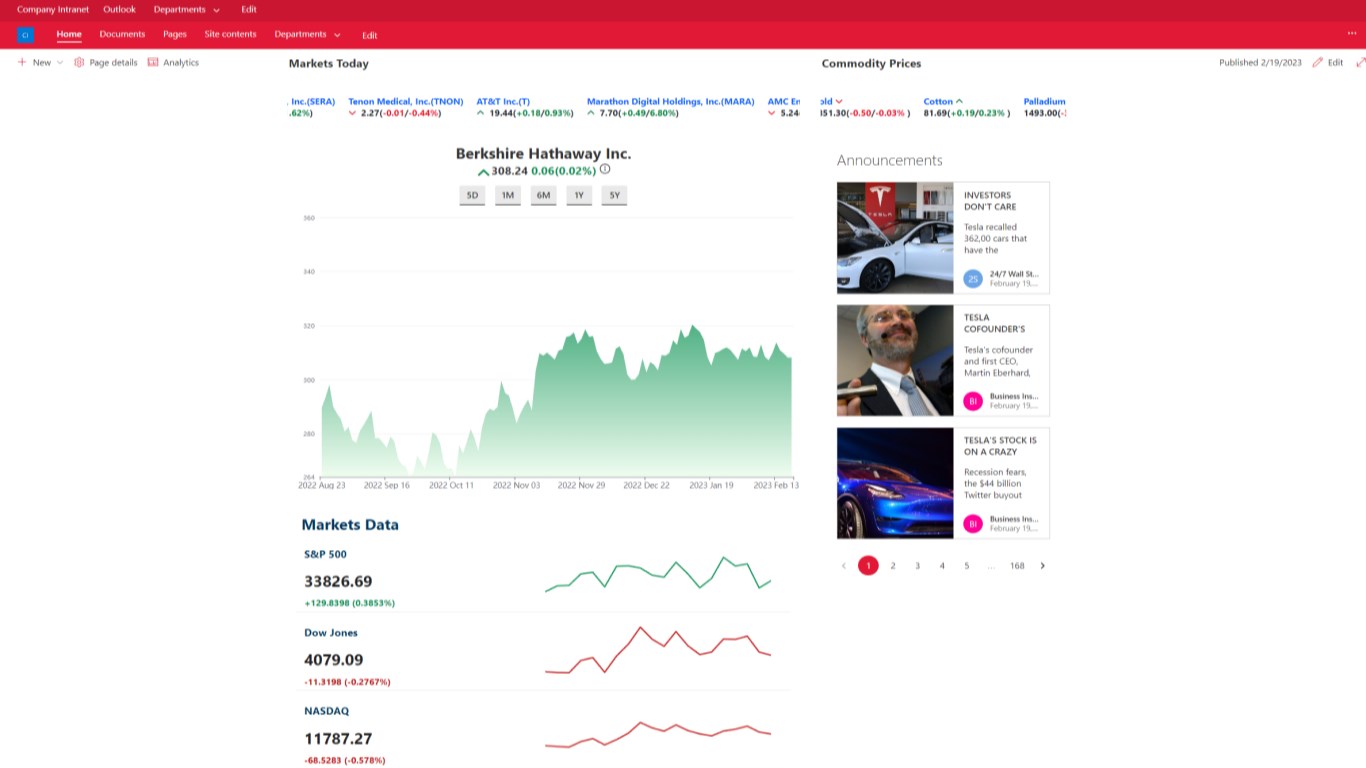Go to next announcements page arrow
The image size is (1366, 768).
pyautogui.click(x=1042, y=566)
